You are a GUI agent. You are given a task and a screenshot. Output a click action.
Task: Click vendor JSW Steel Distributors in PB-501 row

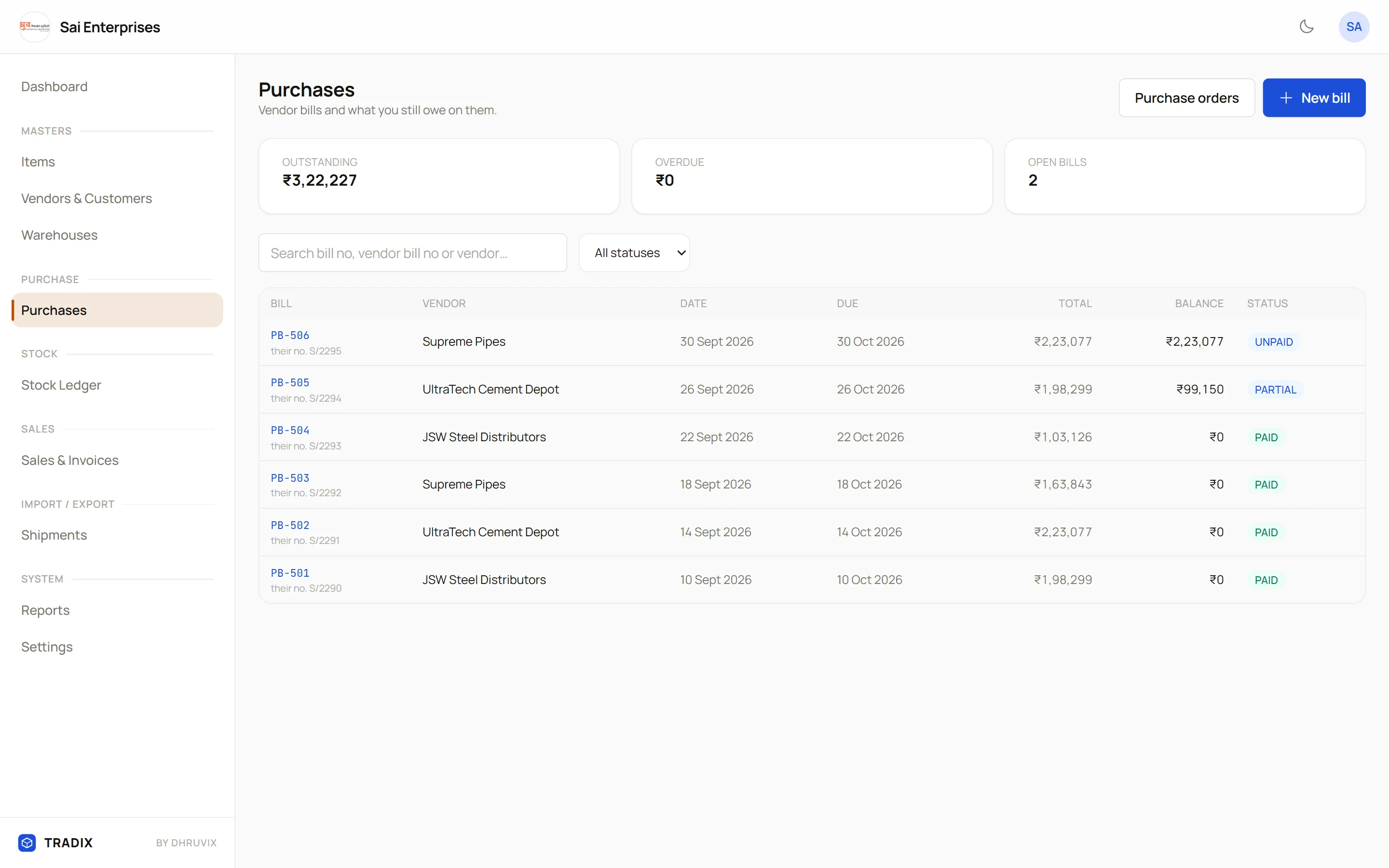(484, 580)
